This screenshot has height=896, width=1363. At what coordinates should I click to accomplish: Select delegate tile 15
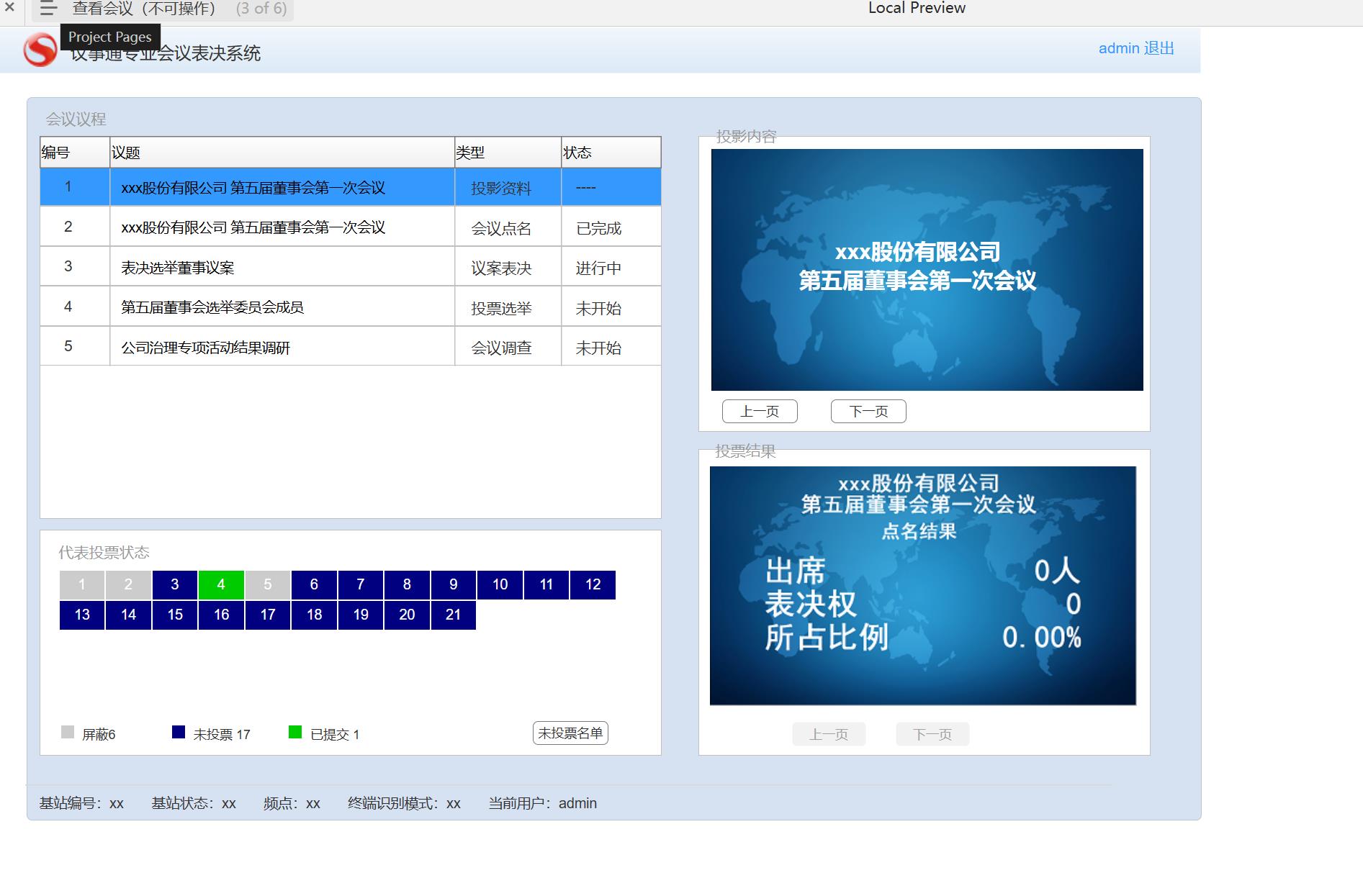(175, 615)
